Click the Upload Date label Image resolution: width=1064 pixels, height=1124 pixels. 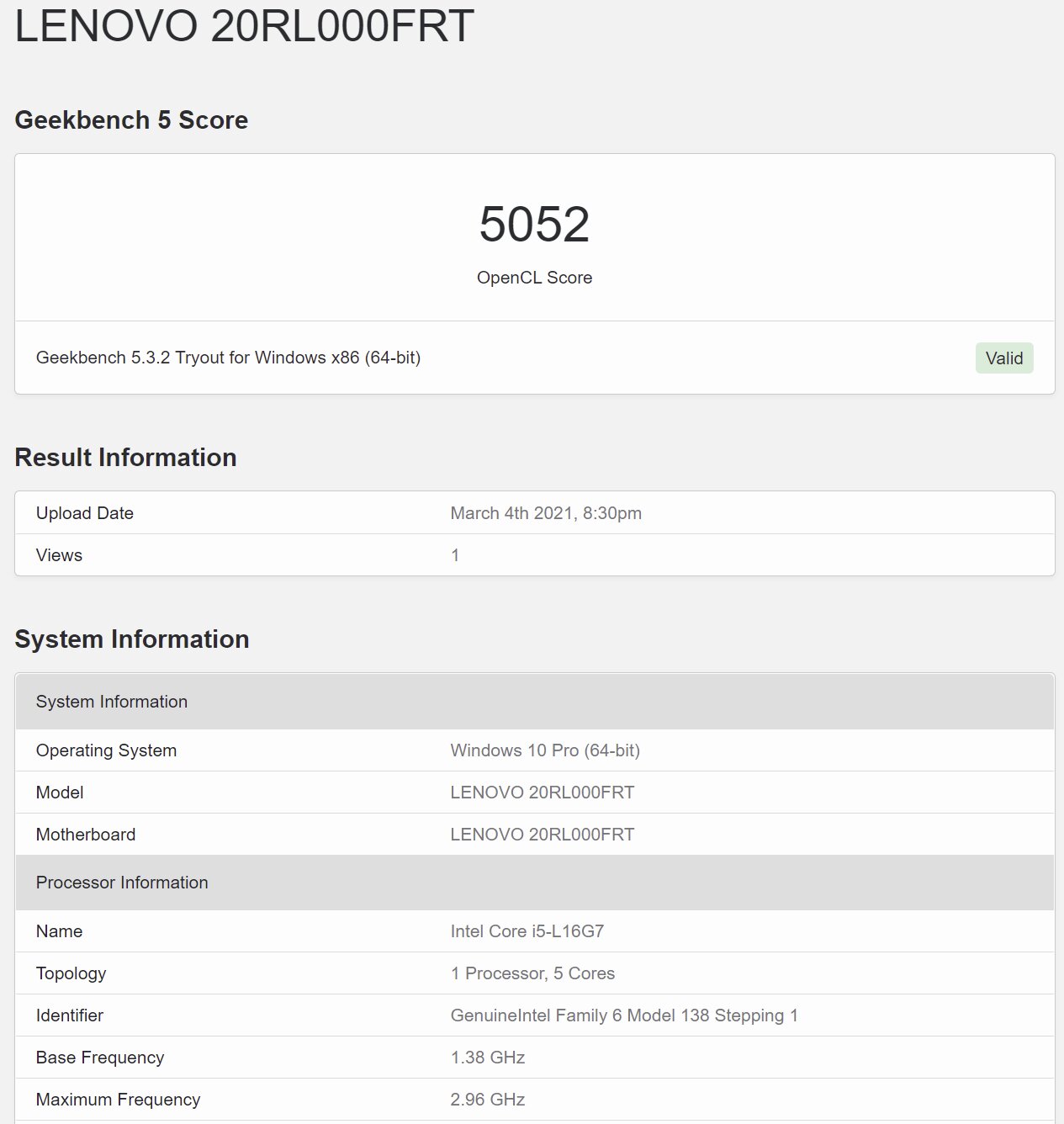[x=85, y=513]
